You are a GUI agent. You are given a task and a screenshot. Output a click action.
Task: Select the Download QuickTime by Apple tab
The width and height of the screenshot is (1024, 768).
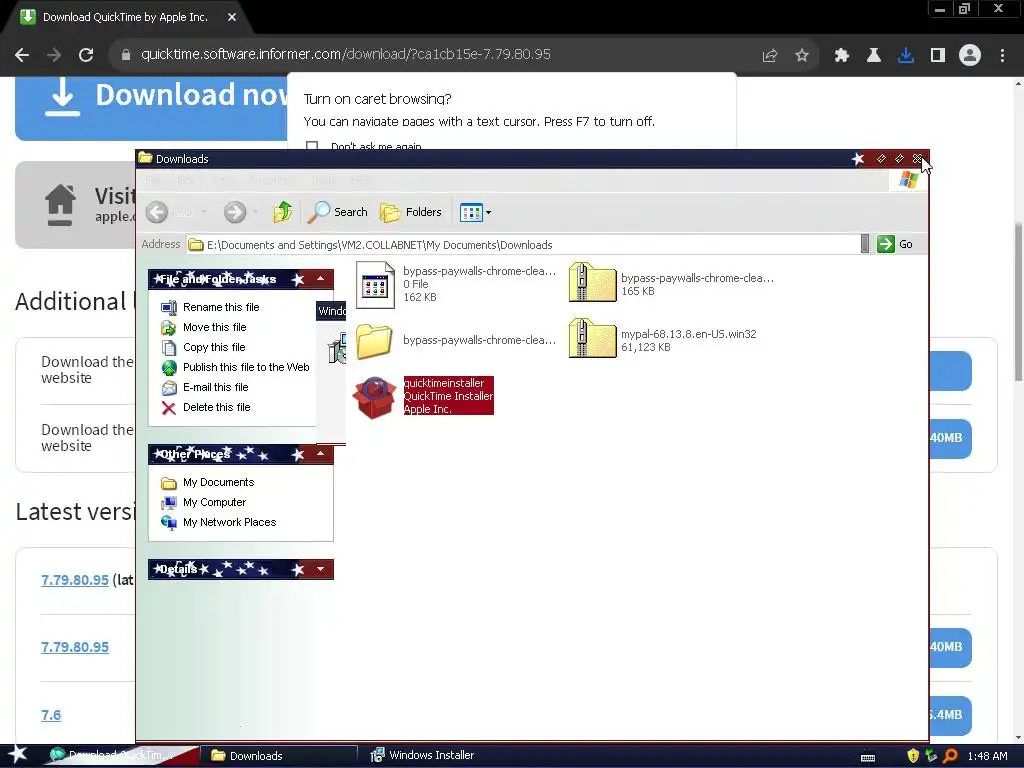pos(127,17)
